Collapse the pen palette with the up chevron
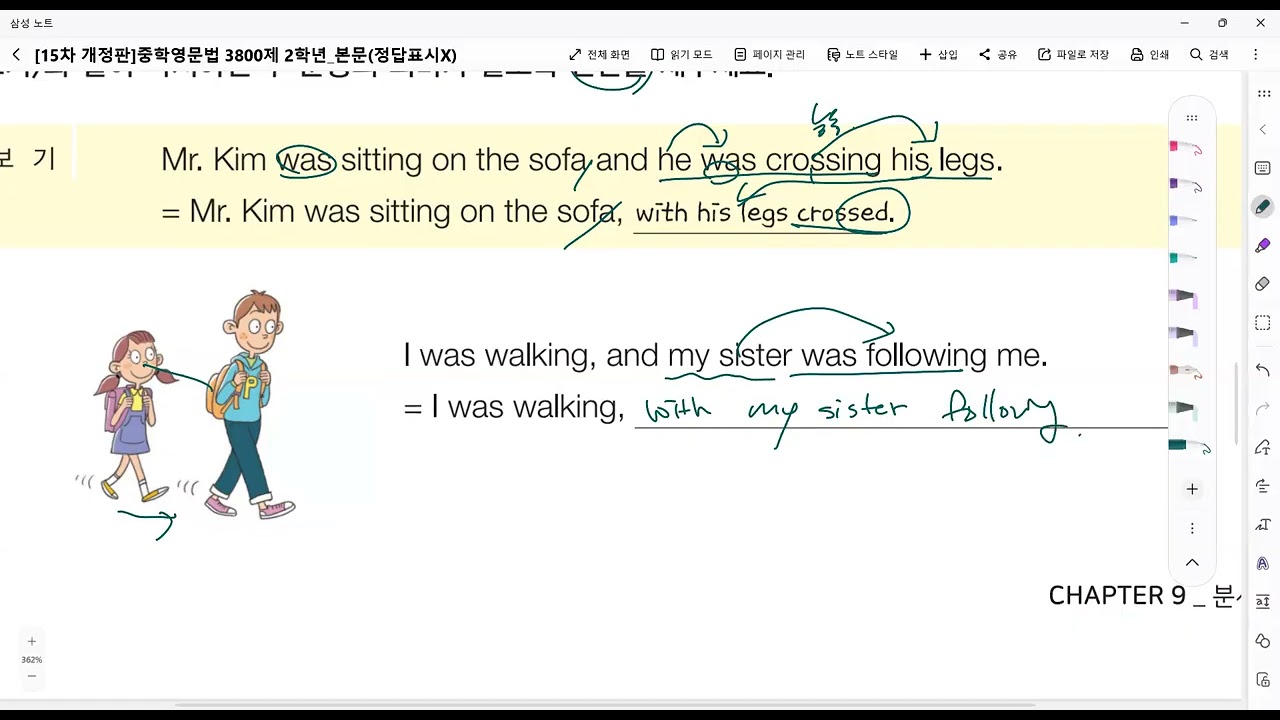 pos(1192,563)
